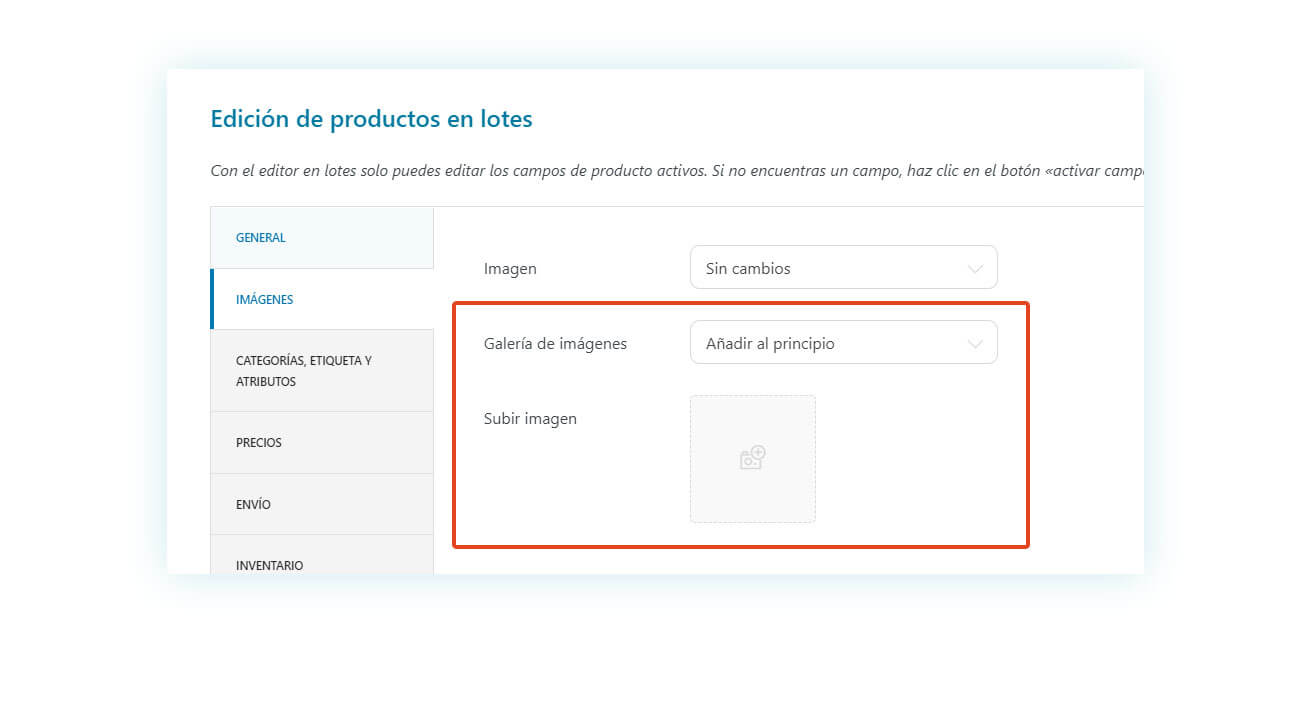Image resolution: width=1300 pixels, height=708 pixels.
Task: Click the Subir imagen label
Action: click(x=530, y=419)
